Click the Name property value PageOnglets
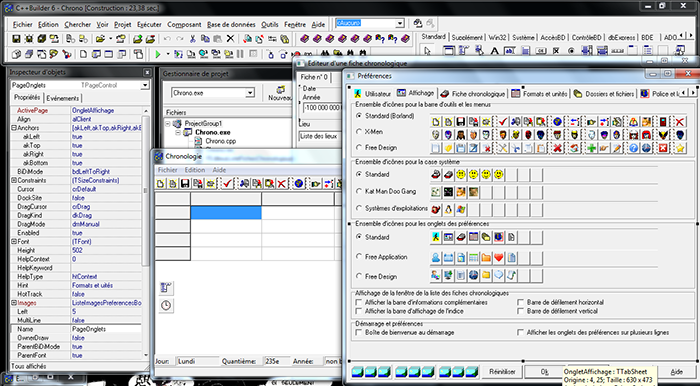 (106, 329)
